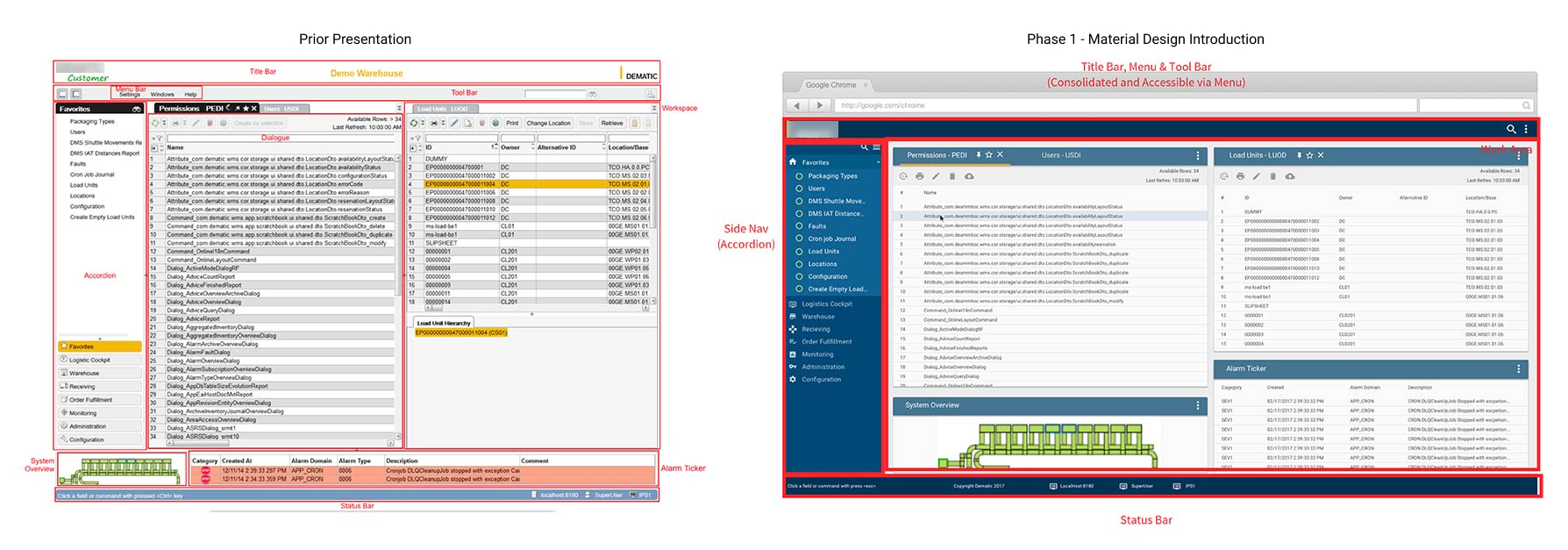The width and height of the screenshot is (1568, 550).
Task: Click the Change Location button
Action: coord(548,123)
